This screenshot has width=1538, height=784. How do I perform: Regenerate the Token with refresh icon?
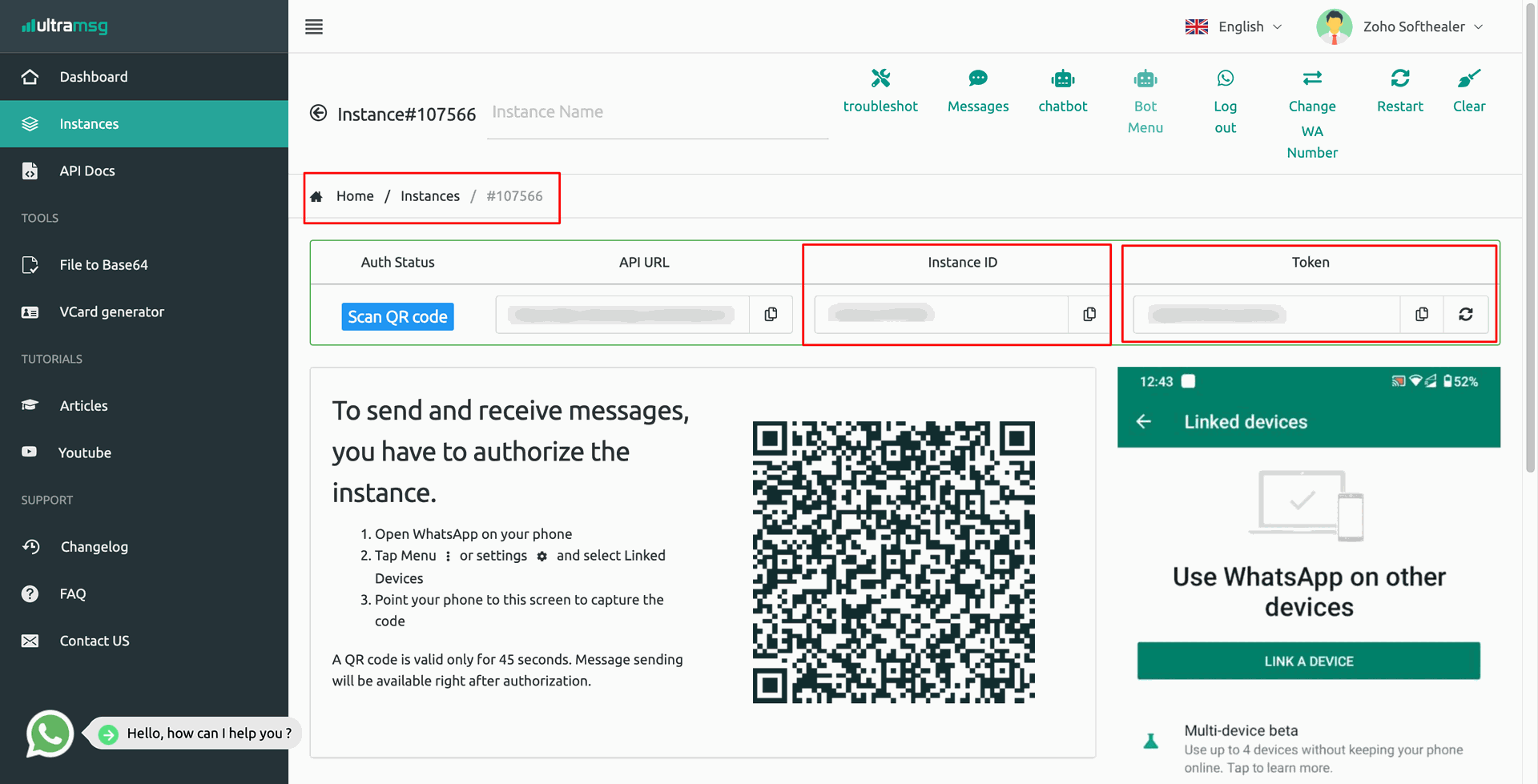(1466, 315)
